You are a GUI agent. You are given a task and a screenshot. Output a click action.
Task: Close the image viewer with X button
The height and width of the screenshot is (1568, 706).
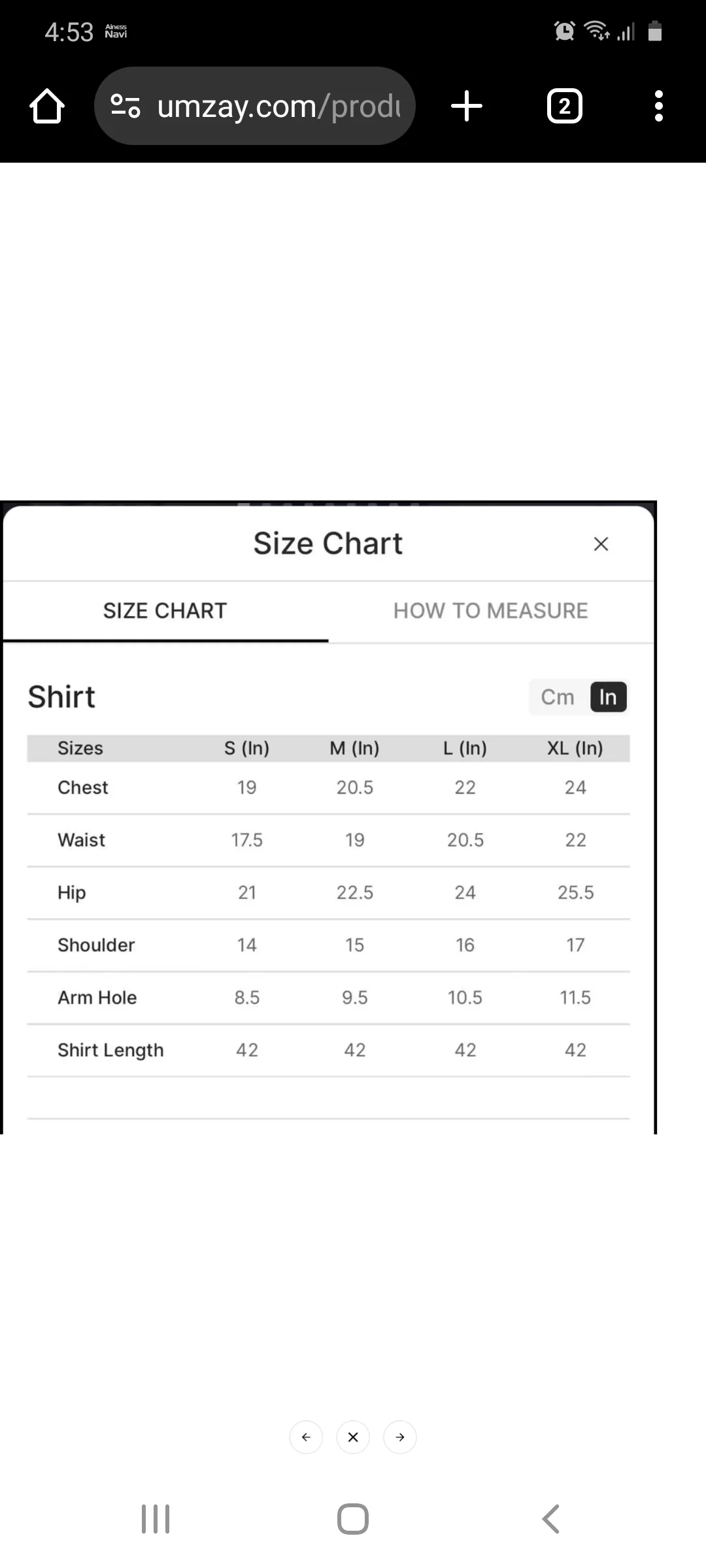(x=353, y=1437)
